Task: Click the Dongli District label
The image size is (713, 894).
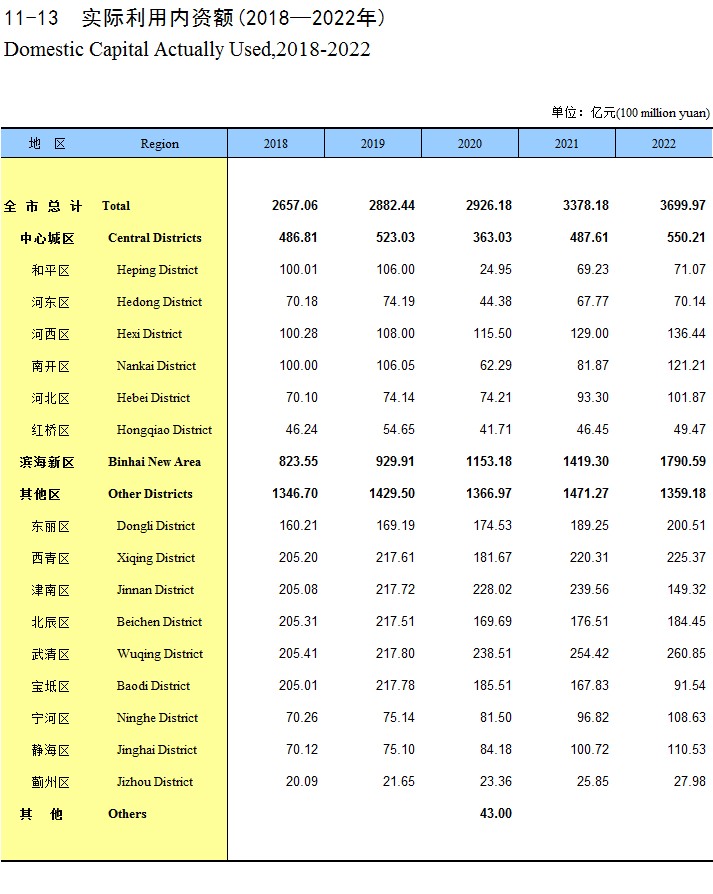Action: click(x=156, y=526)
